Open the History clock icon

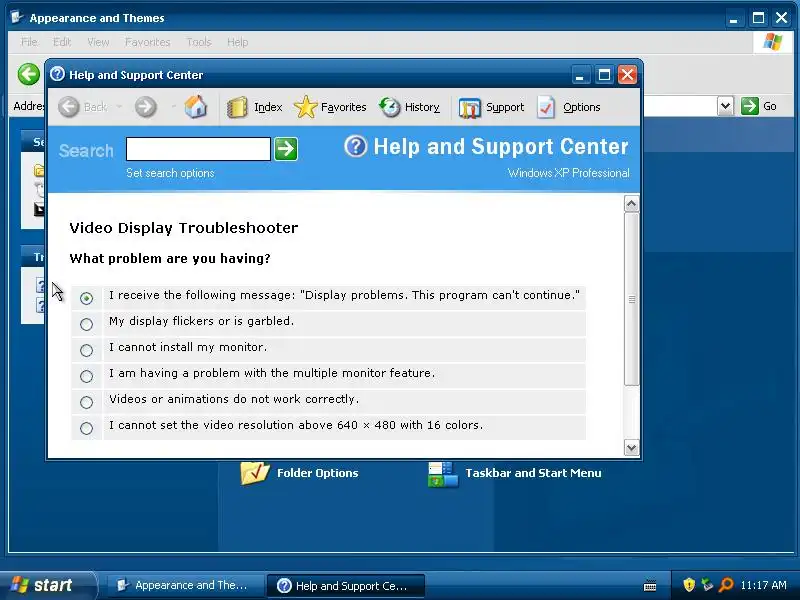tap(390, 107)
